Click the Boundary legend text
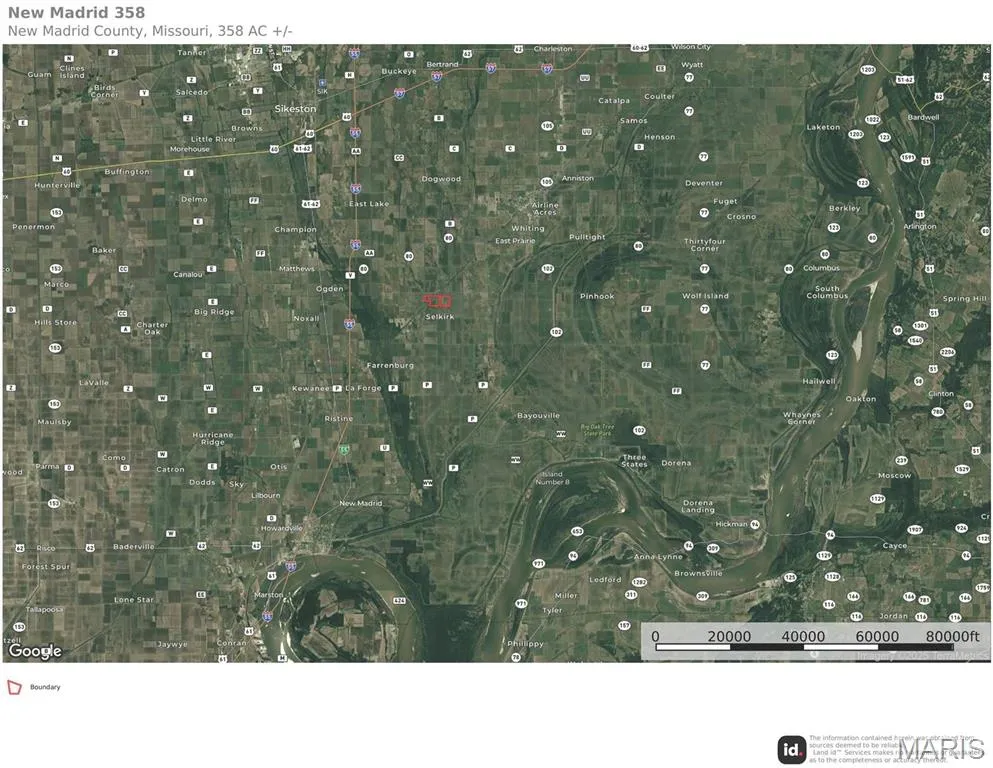993x768 pixels. point(45,687)
